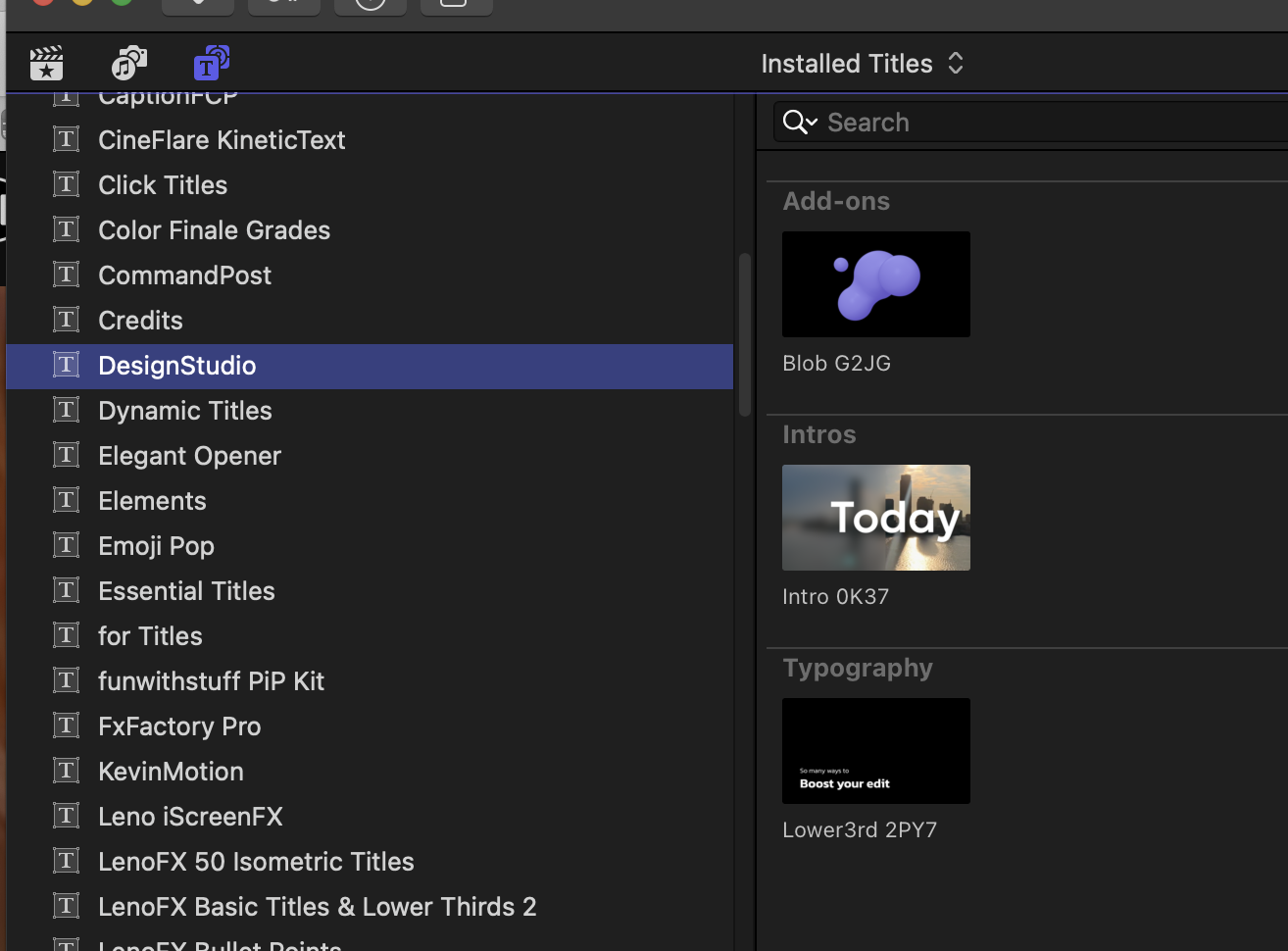
Task: Select the Dynamic Titles category
Action: click(185, 411)
